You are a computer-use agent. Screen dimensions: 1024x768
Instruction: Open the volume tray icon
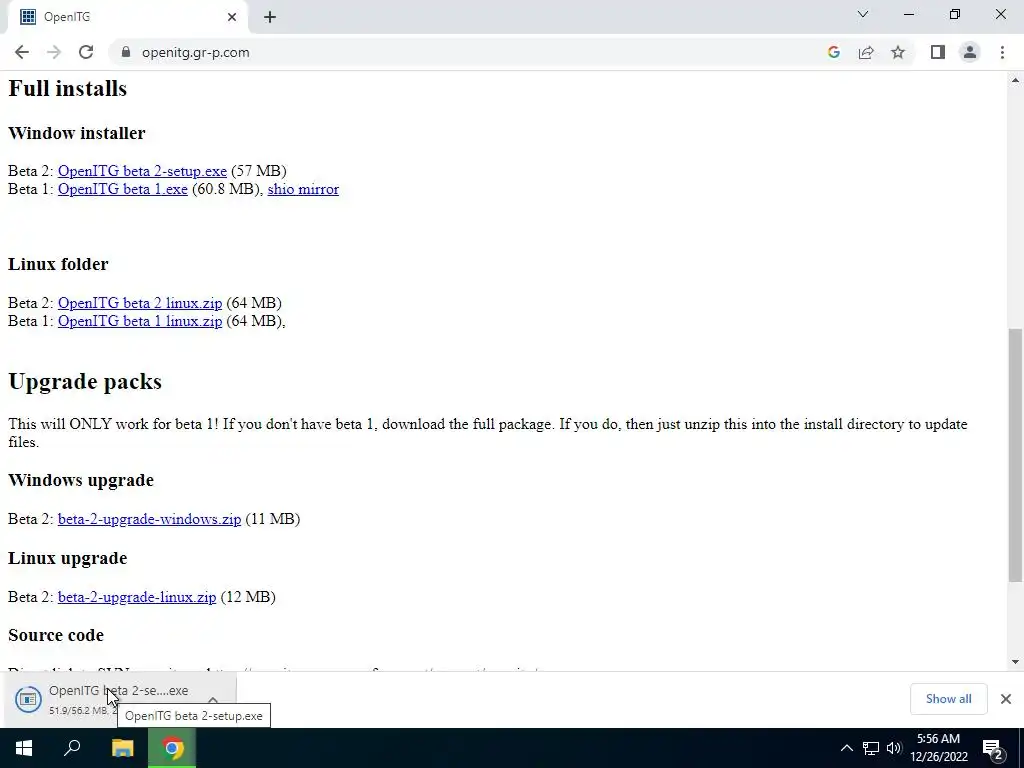click(894, 748)
